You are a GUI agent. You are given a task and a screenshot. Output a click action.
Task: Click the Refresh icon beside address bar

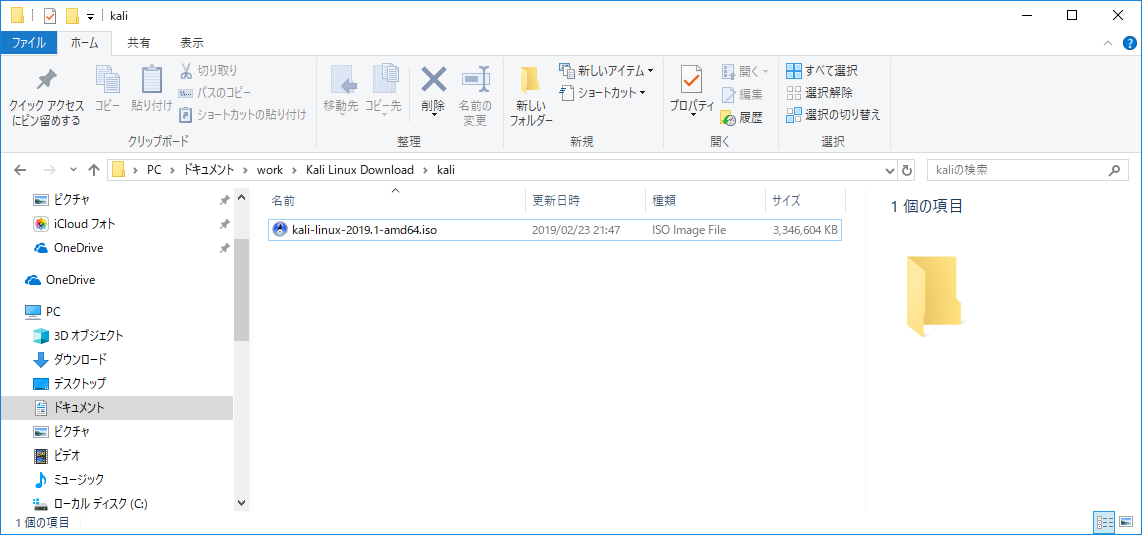pos(907,170)
